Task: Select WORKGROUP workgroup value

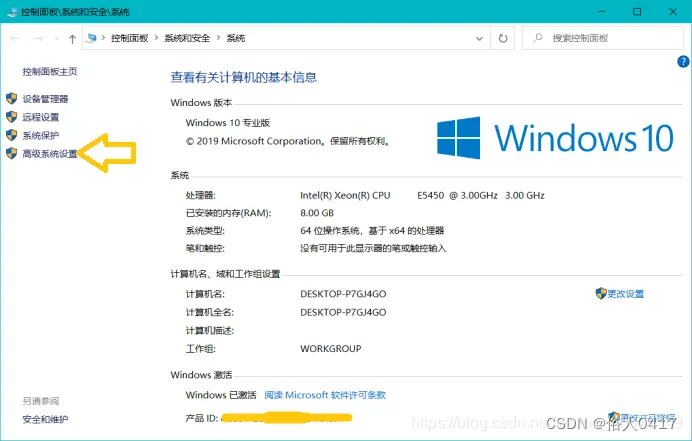Action: point(331,349)
